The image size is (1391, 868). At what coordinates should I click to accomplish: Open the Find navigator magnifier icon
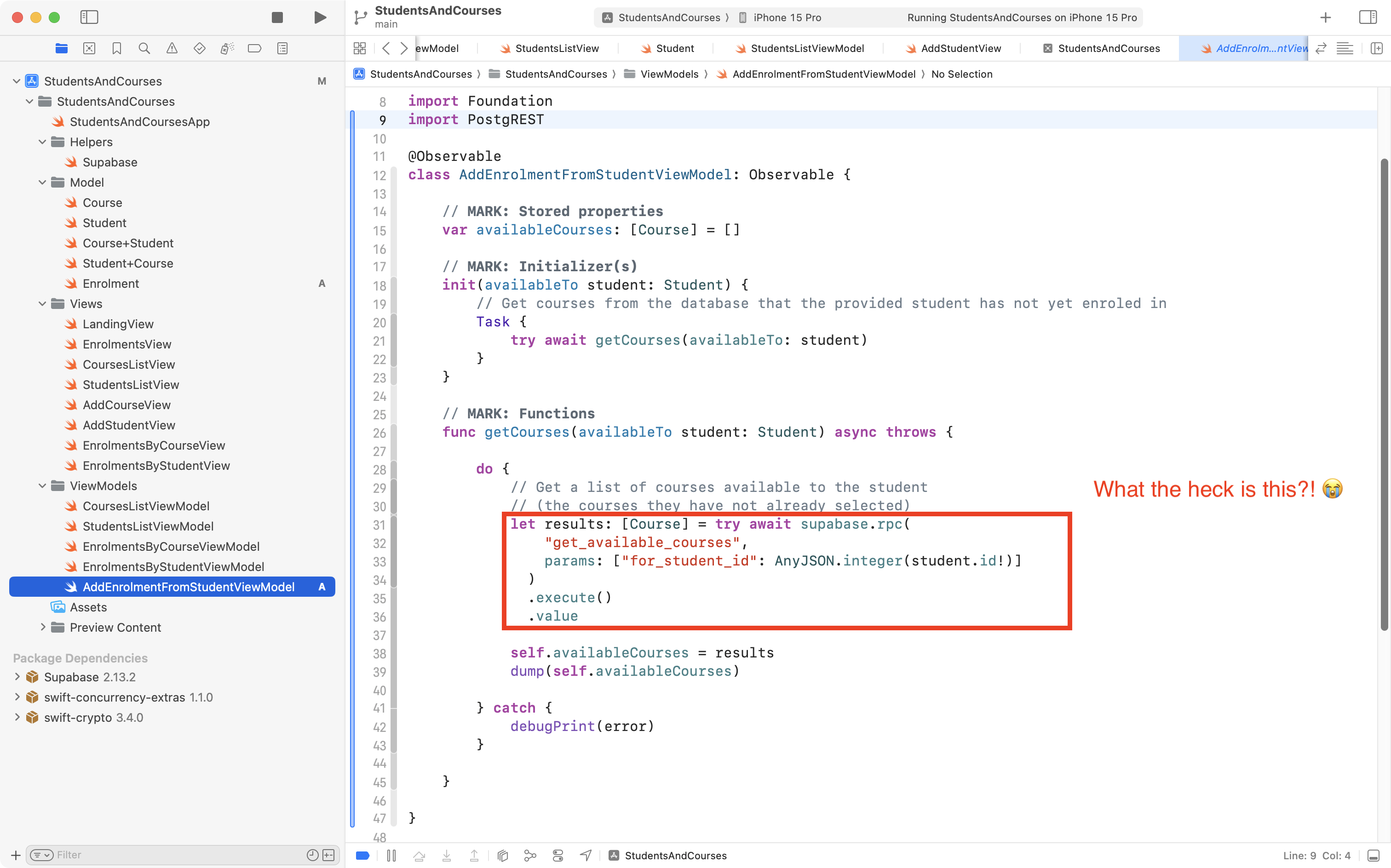144,48
